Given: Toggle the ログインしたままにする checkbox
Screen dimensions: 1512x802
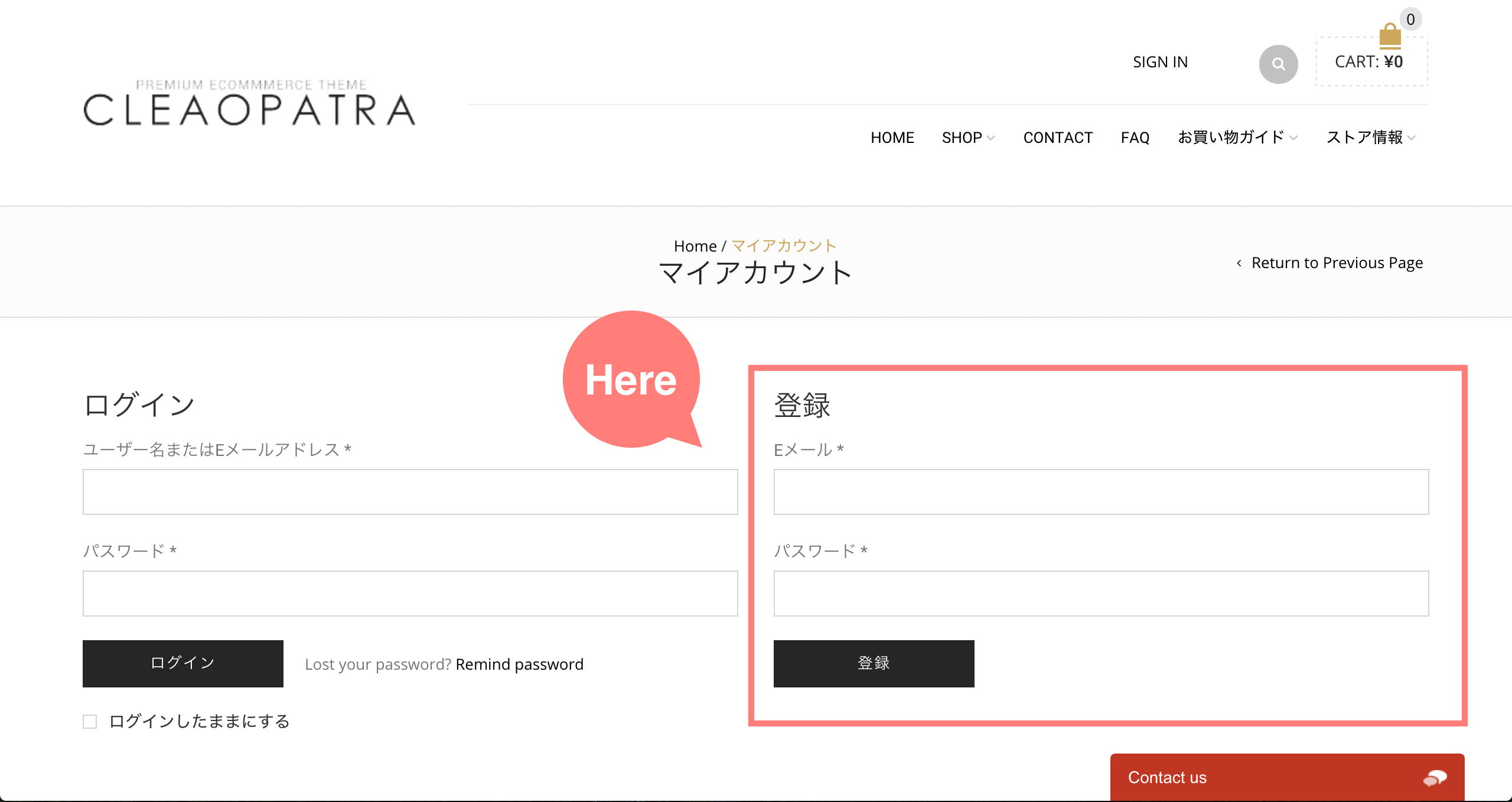Looking at the screenshot, I should point(89,721).
